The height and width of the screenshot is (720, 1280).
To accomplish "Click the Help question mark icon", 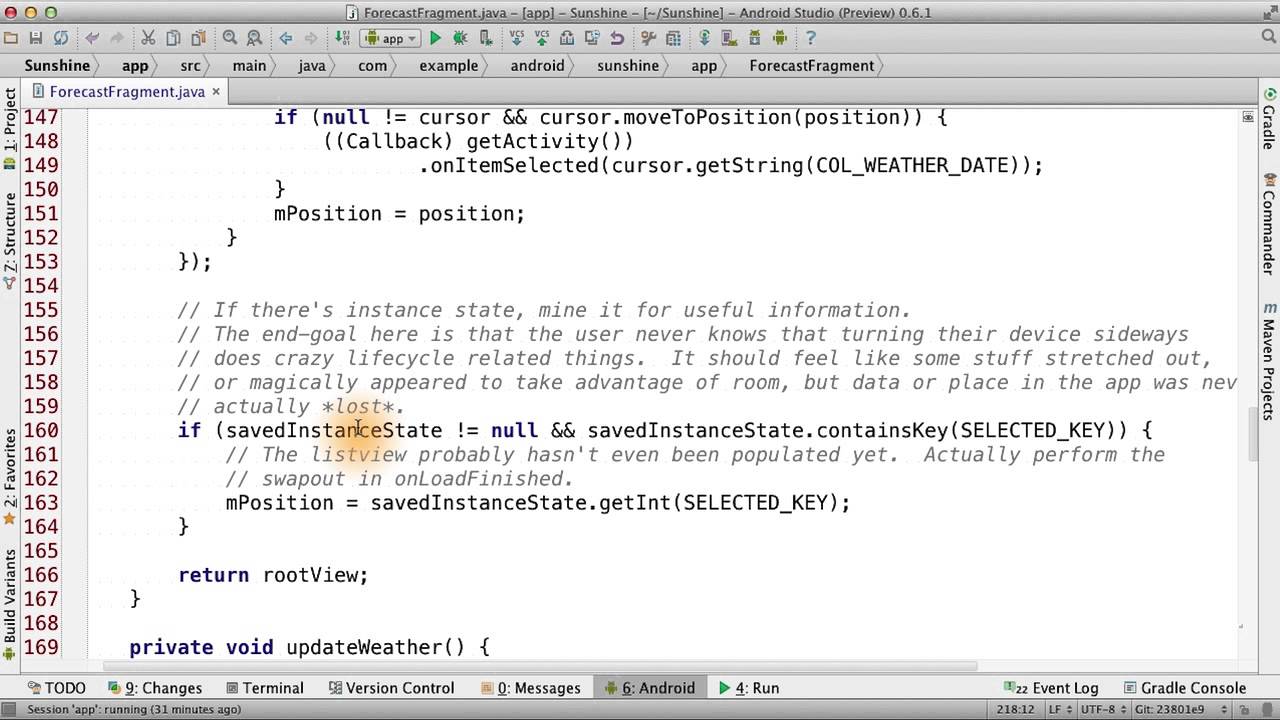I will pyautogui.click(x=810, y=38).
